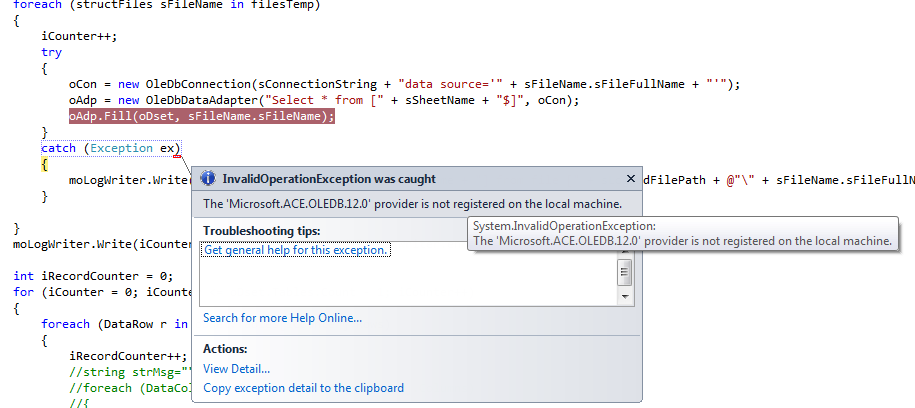Click the System.InvalidOperationException tooltip text
915x408 pixels.
682,233
